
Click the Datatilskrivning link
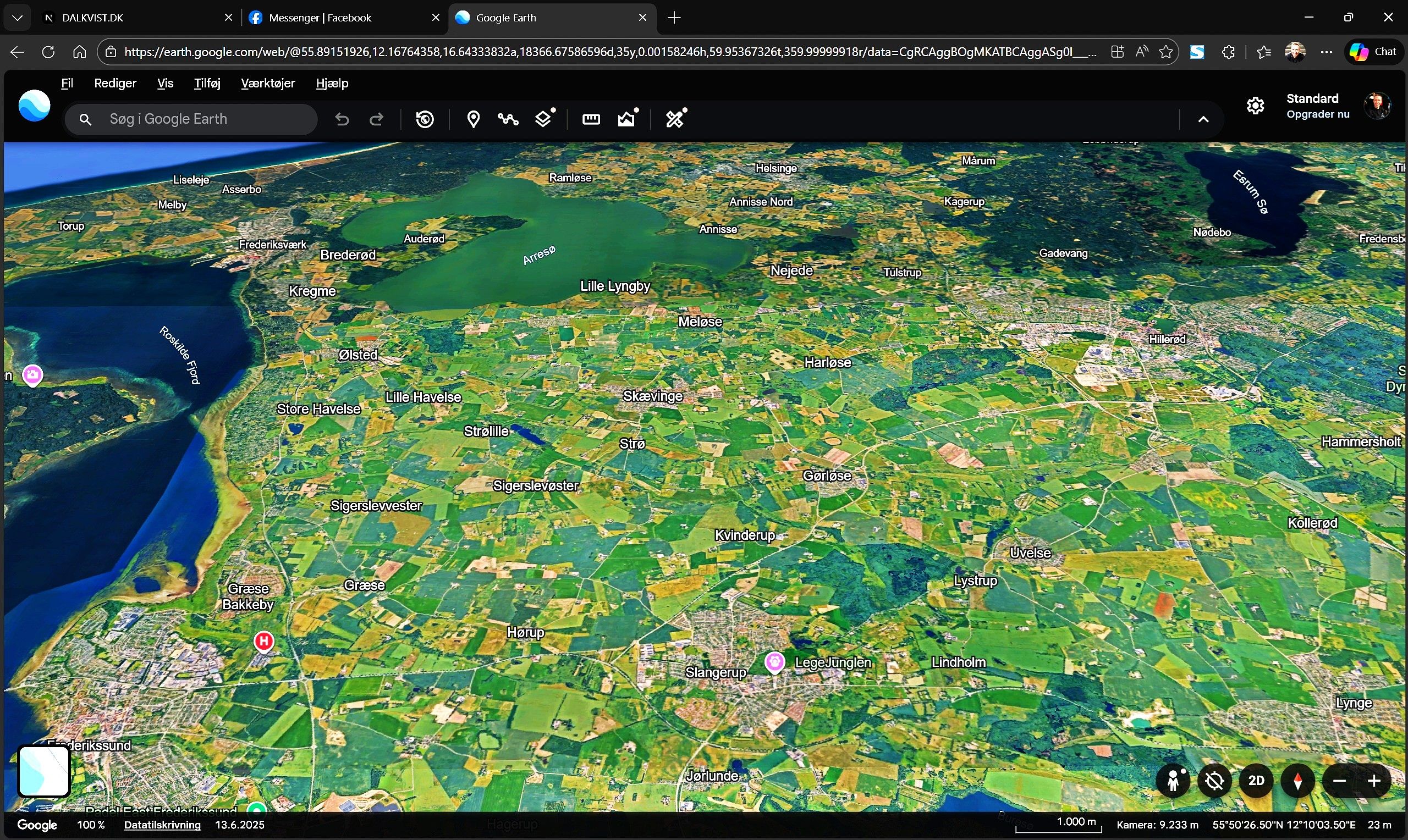(162, 825)
